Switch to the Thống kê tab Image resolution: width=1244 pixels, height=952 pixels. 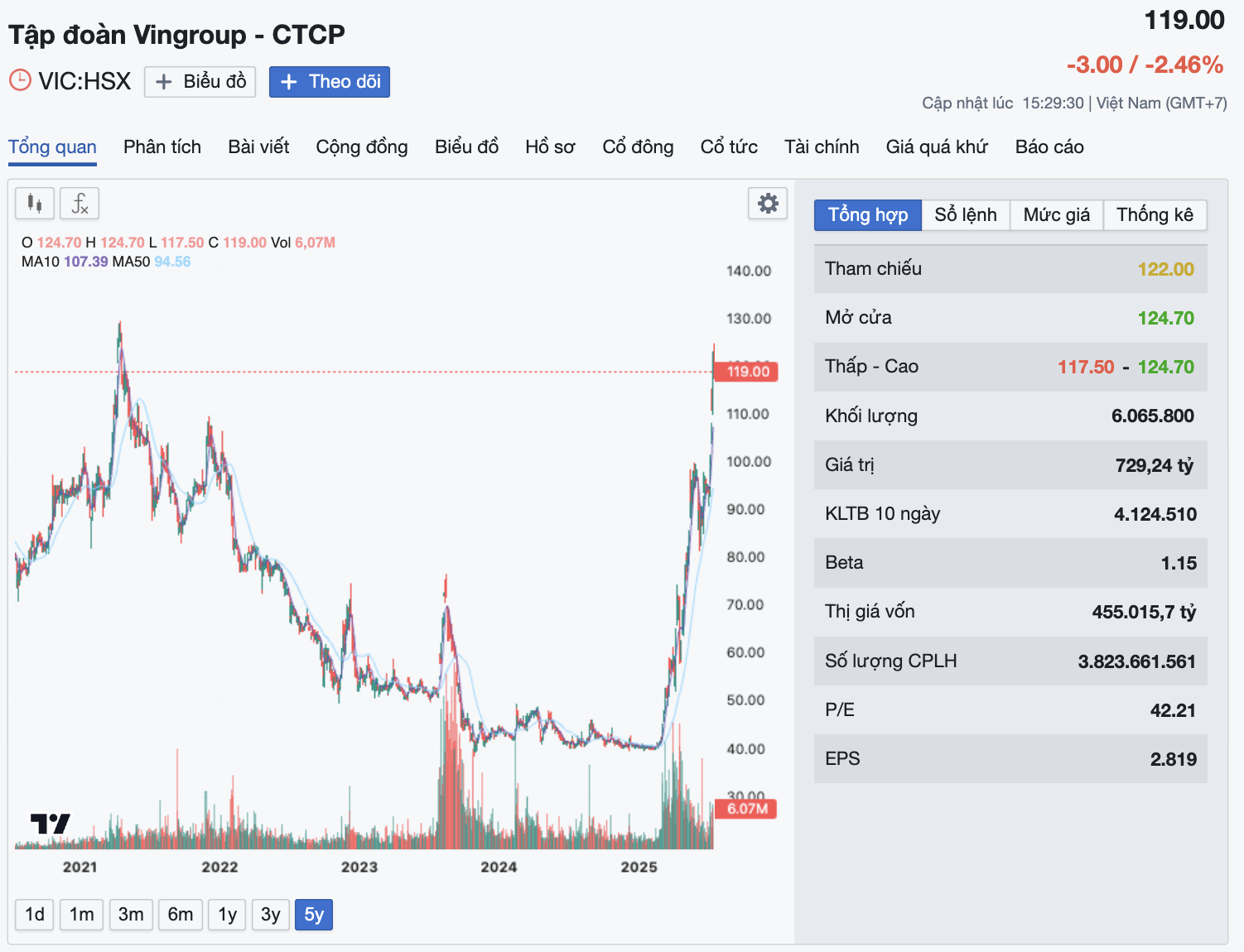click(x=1155, y=215)
